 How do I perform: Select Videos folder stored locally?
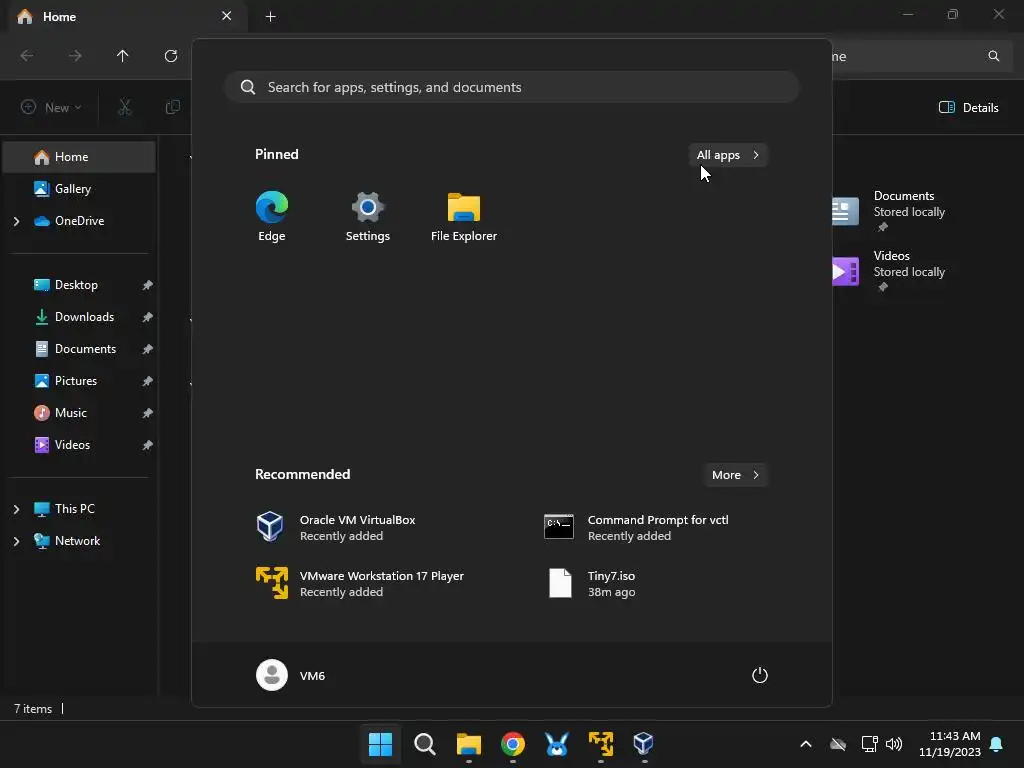pyautogui.click(x=891, y=270)
